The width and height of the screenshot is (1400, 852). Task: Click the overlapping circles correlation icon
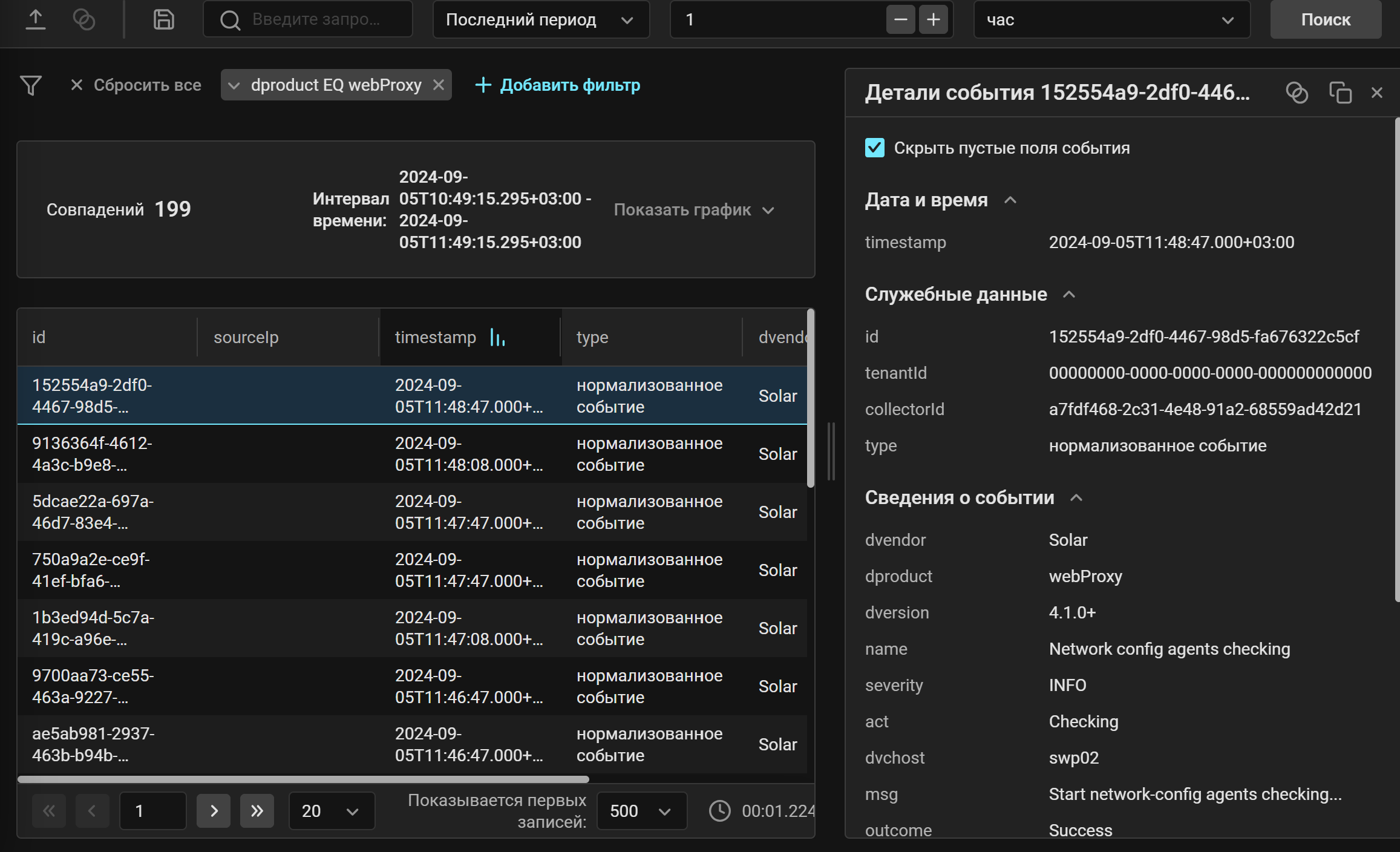pyautogui.click(x=85, y=19)
